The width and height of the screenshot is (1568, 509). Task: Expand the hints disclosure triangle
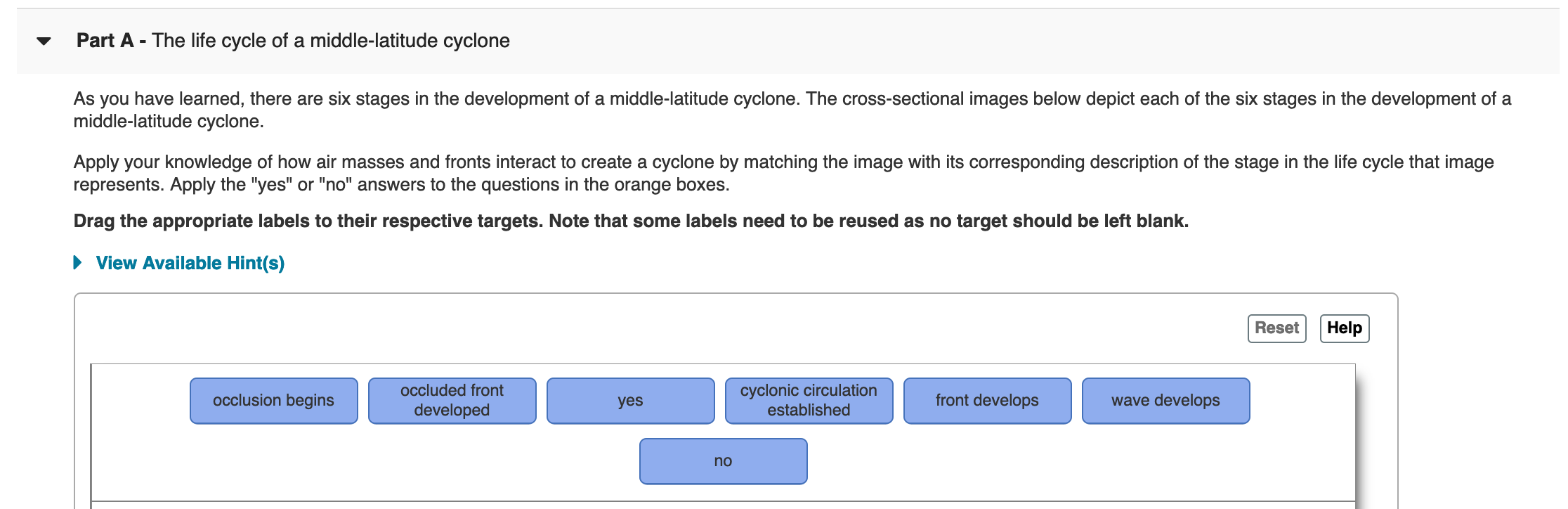(78, 263)
